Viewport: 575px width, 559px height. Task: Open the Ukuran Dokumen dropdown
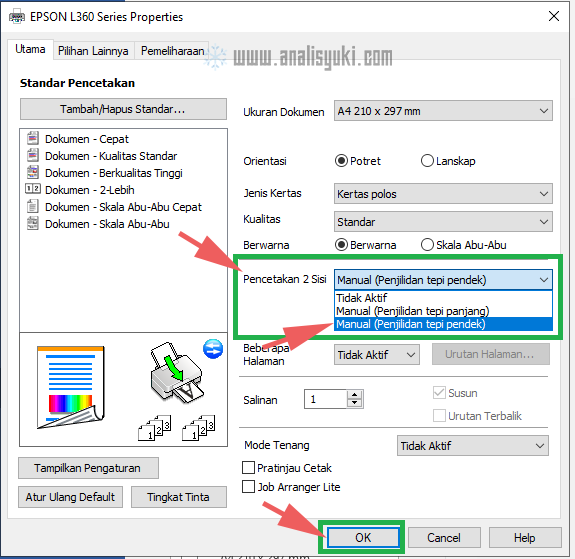tap(443, 111)
